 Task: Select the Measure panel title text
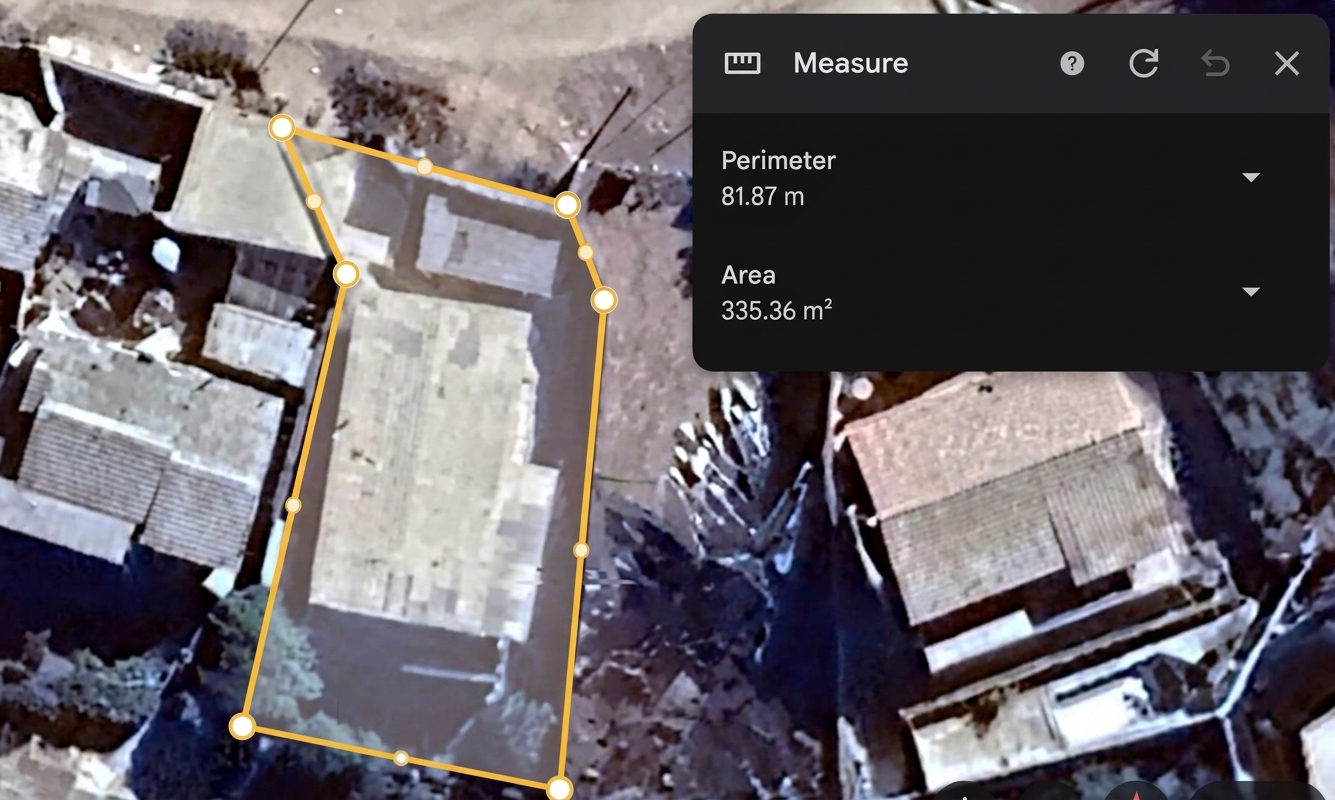(x=851, y=63)
